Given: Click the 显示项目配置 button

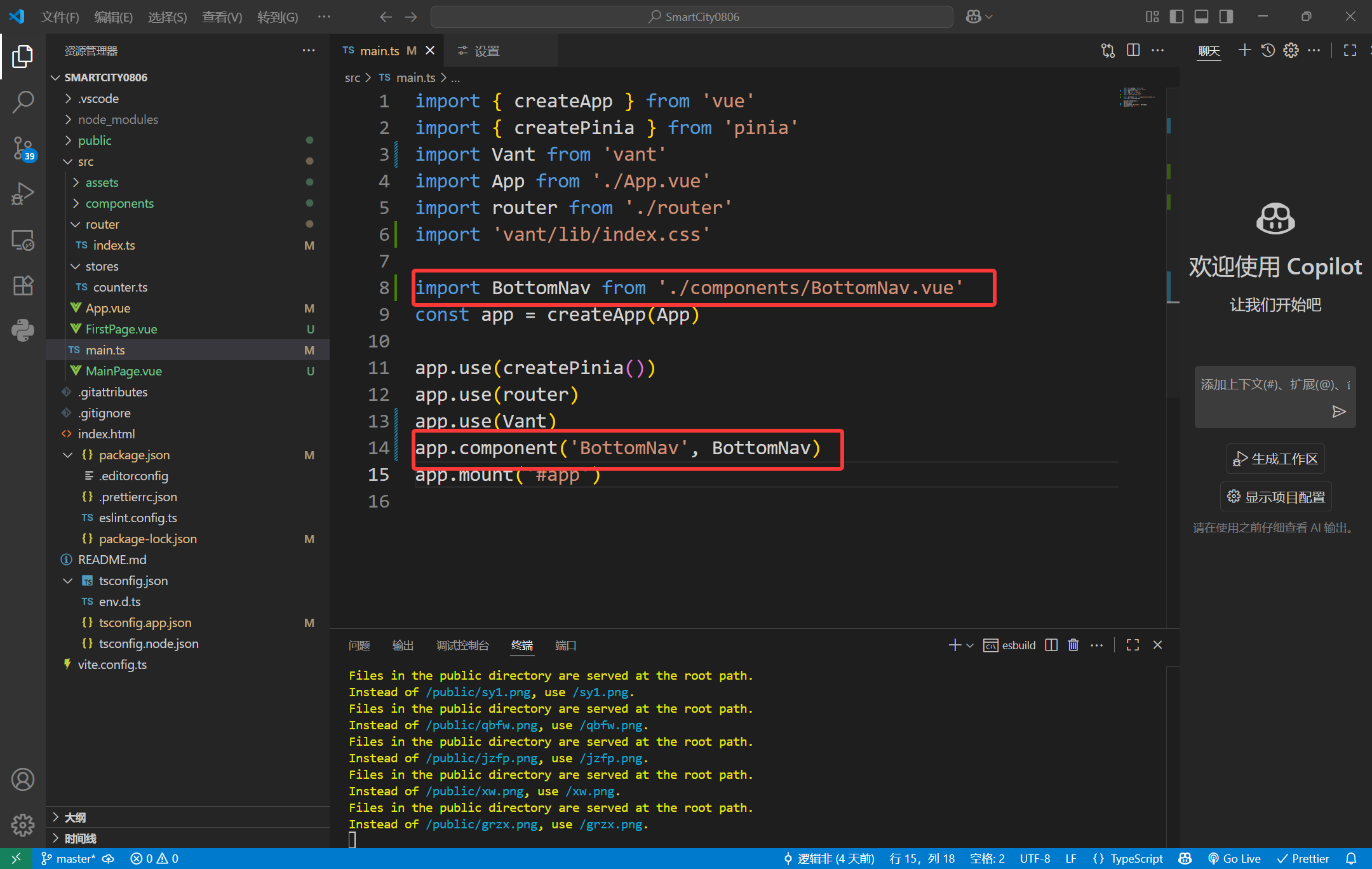Looking at the screenshot, I should [1275, 497].
